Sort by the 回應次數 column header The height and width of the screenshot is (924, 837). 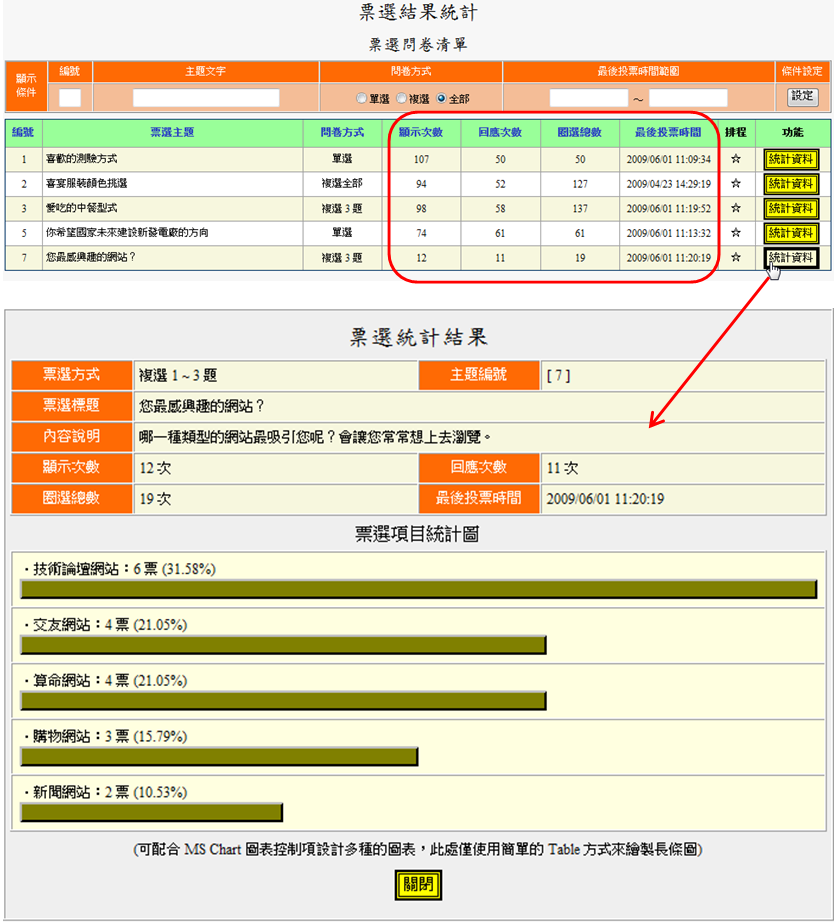point(500,133)
